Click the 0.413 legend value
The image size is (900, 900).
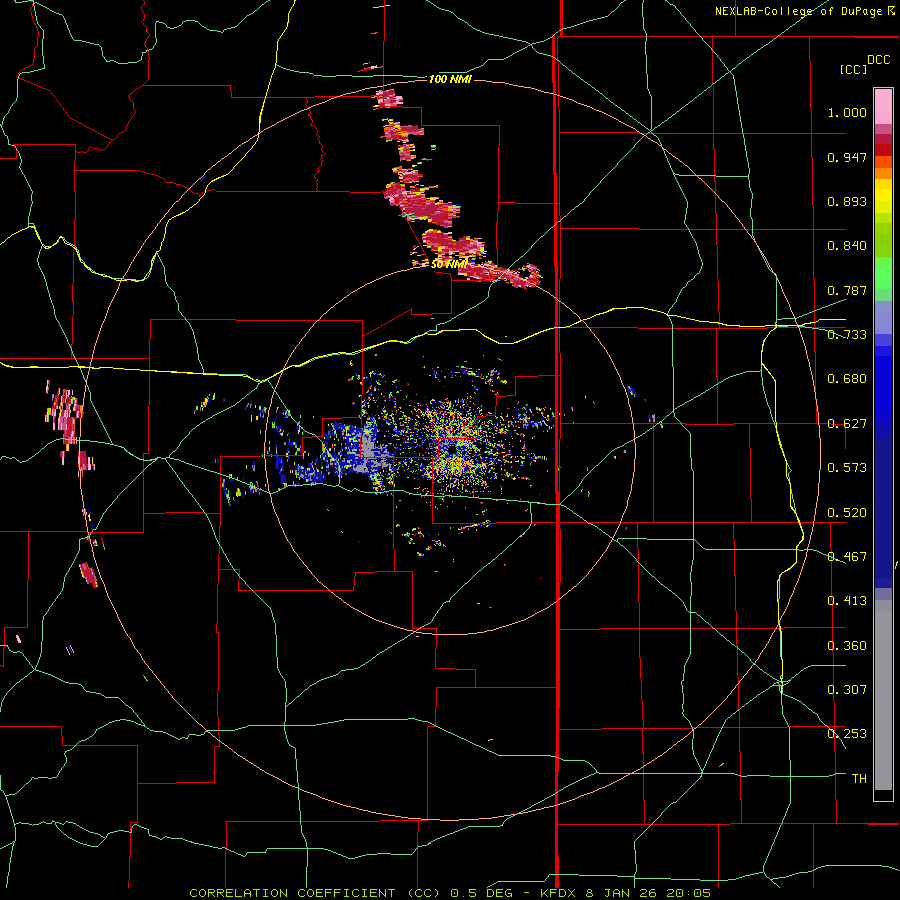[x=847, y=601]
